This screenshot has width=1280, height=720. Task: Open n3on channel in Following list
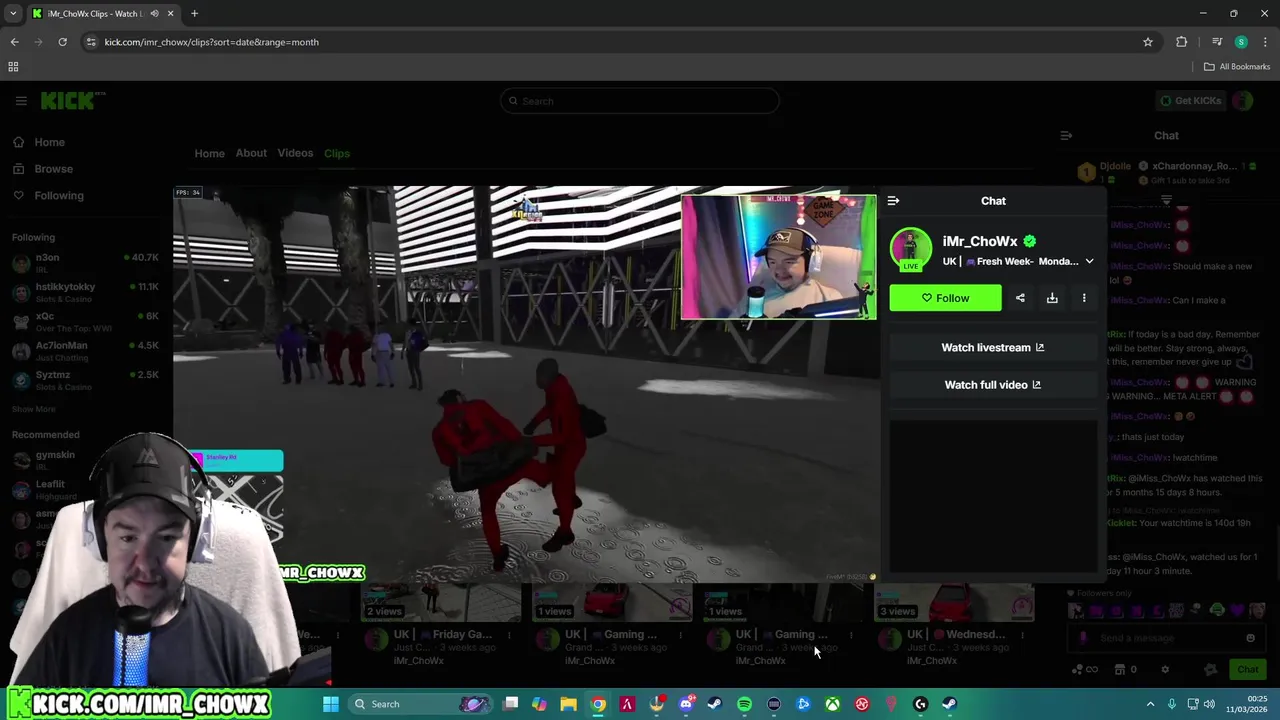point(85,263)
